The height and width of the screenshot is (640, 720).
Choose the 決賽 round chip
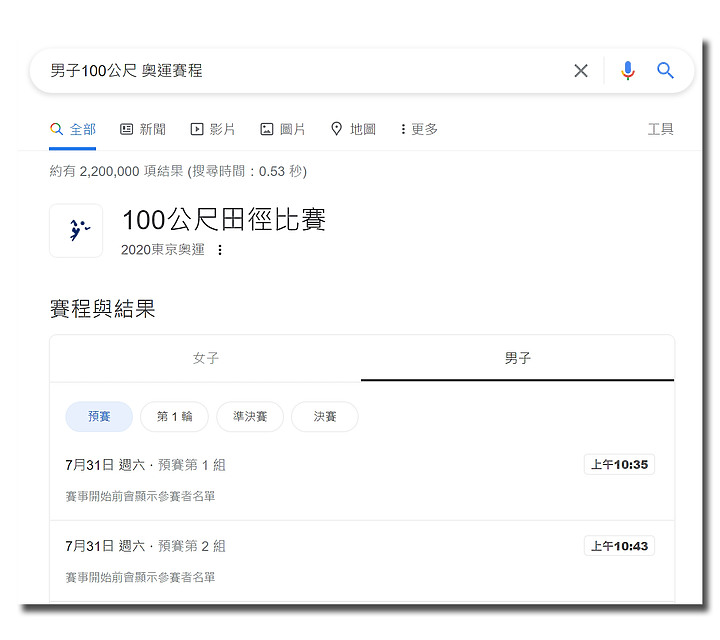pyautogui.click(x=325, y=416)
